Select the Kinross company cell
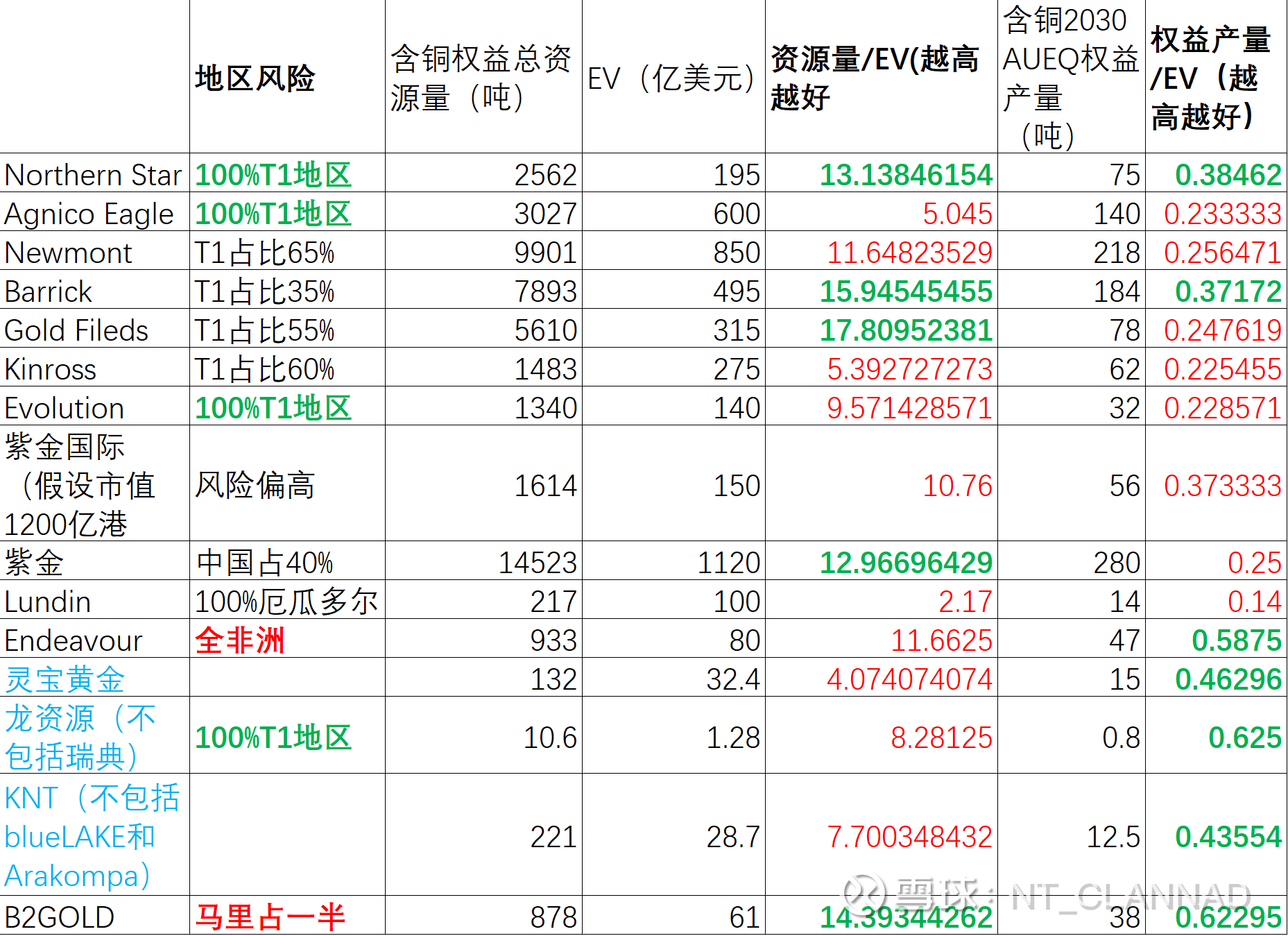 [x=94, y=368]
